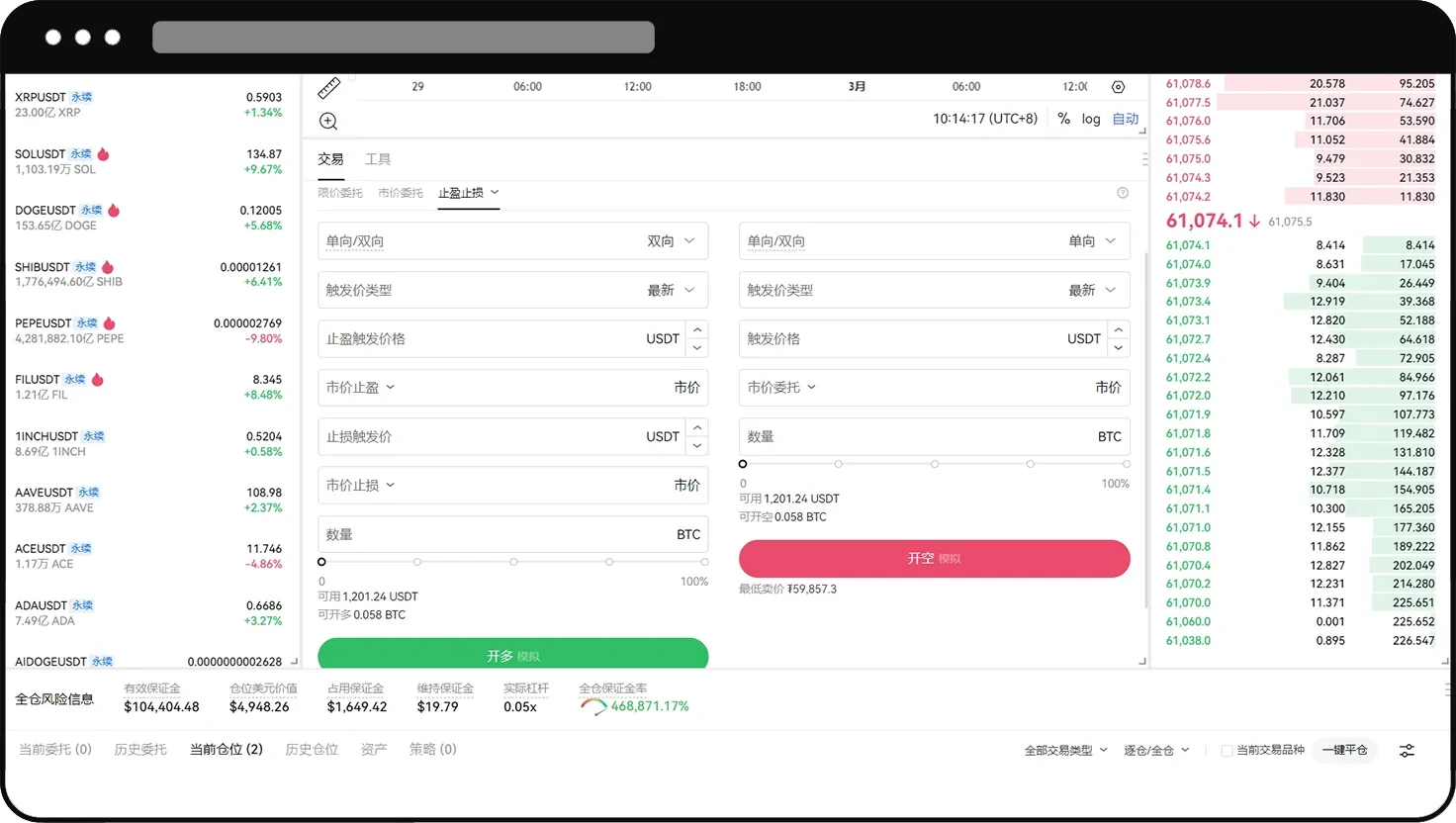
Task: Select AAVEUSDT perpetual in market list
Action: pos(148,501)
